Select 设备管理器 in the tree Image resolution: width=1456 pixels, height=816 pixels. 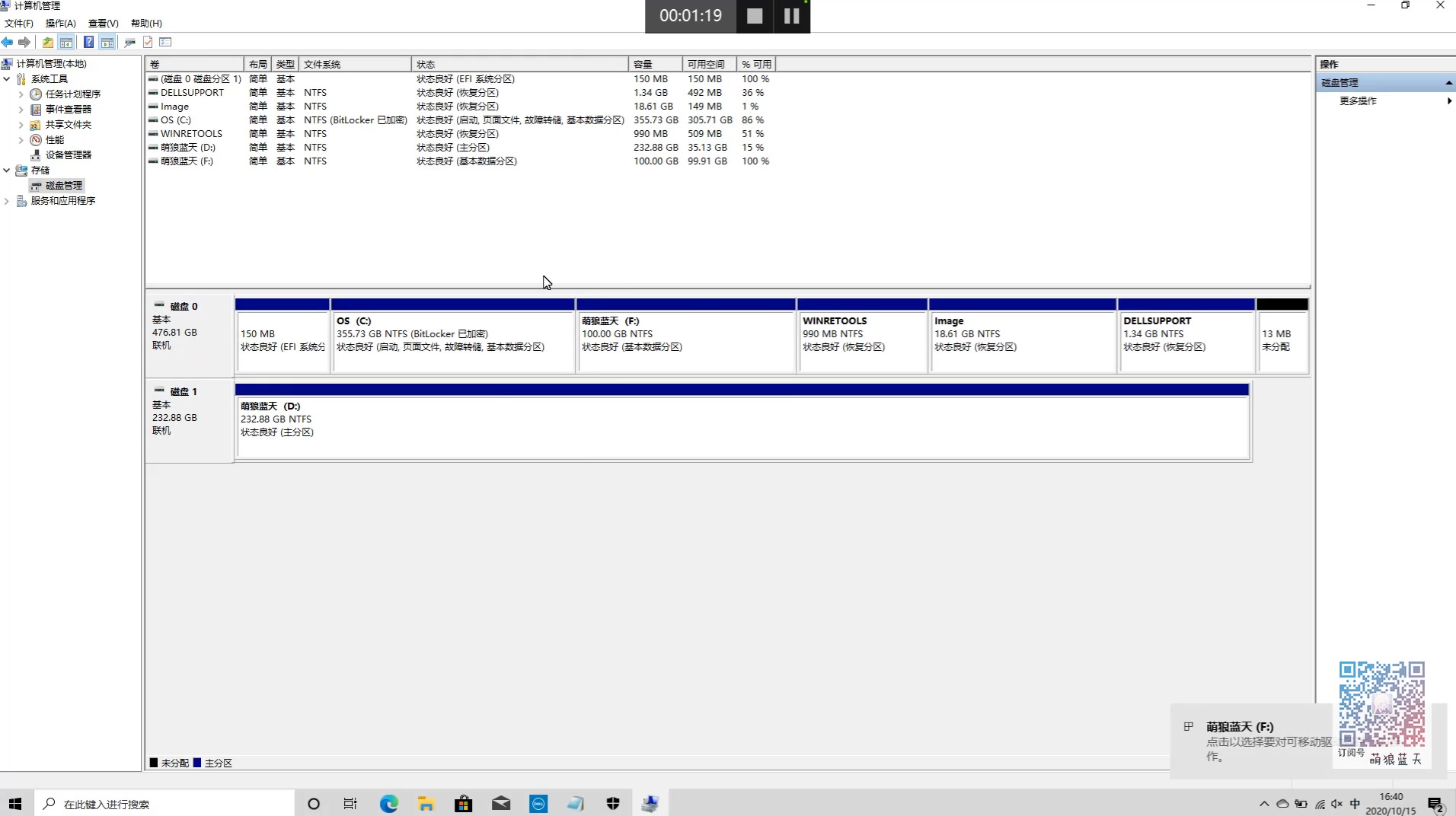69,155
